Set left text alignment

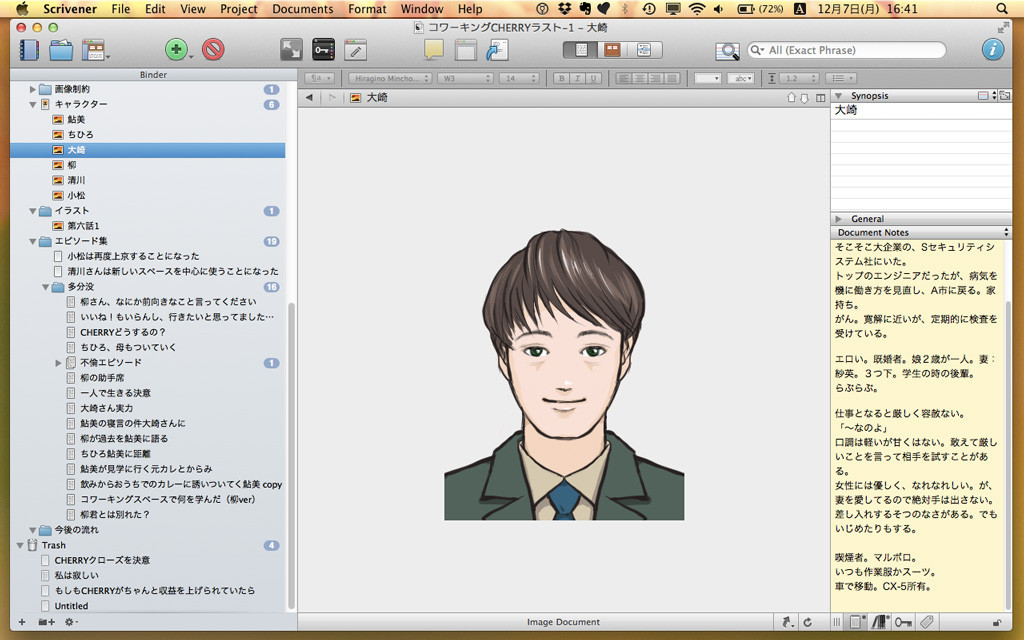pos(624,78)
